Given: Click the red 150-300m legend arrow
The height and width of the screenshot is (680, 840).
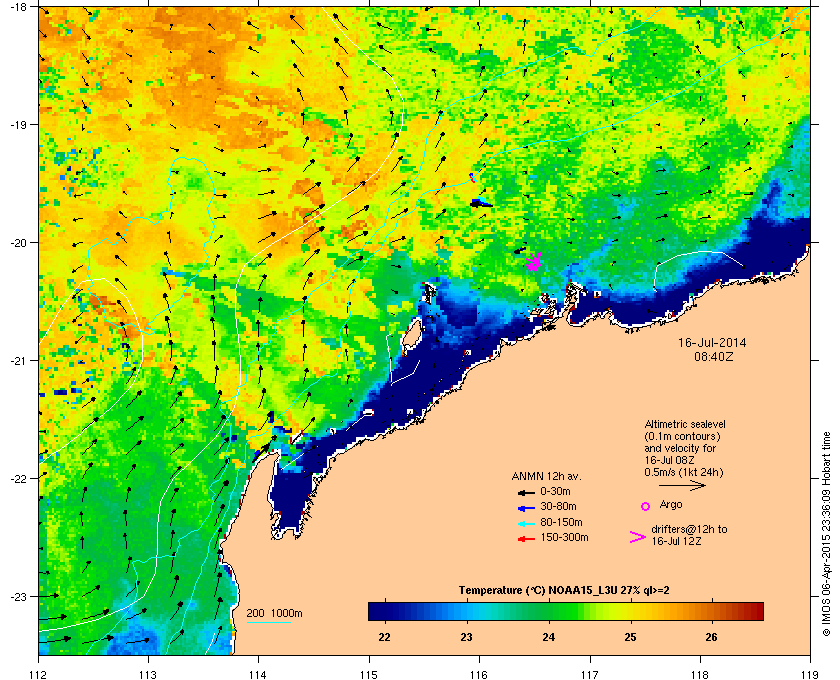Looking at the screenshot, I should pyautogui.click(x=527, y=539).
